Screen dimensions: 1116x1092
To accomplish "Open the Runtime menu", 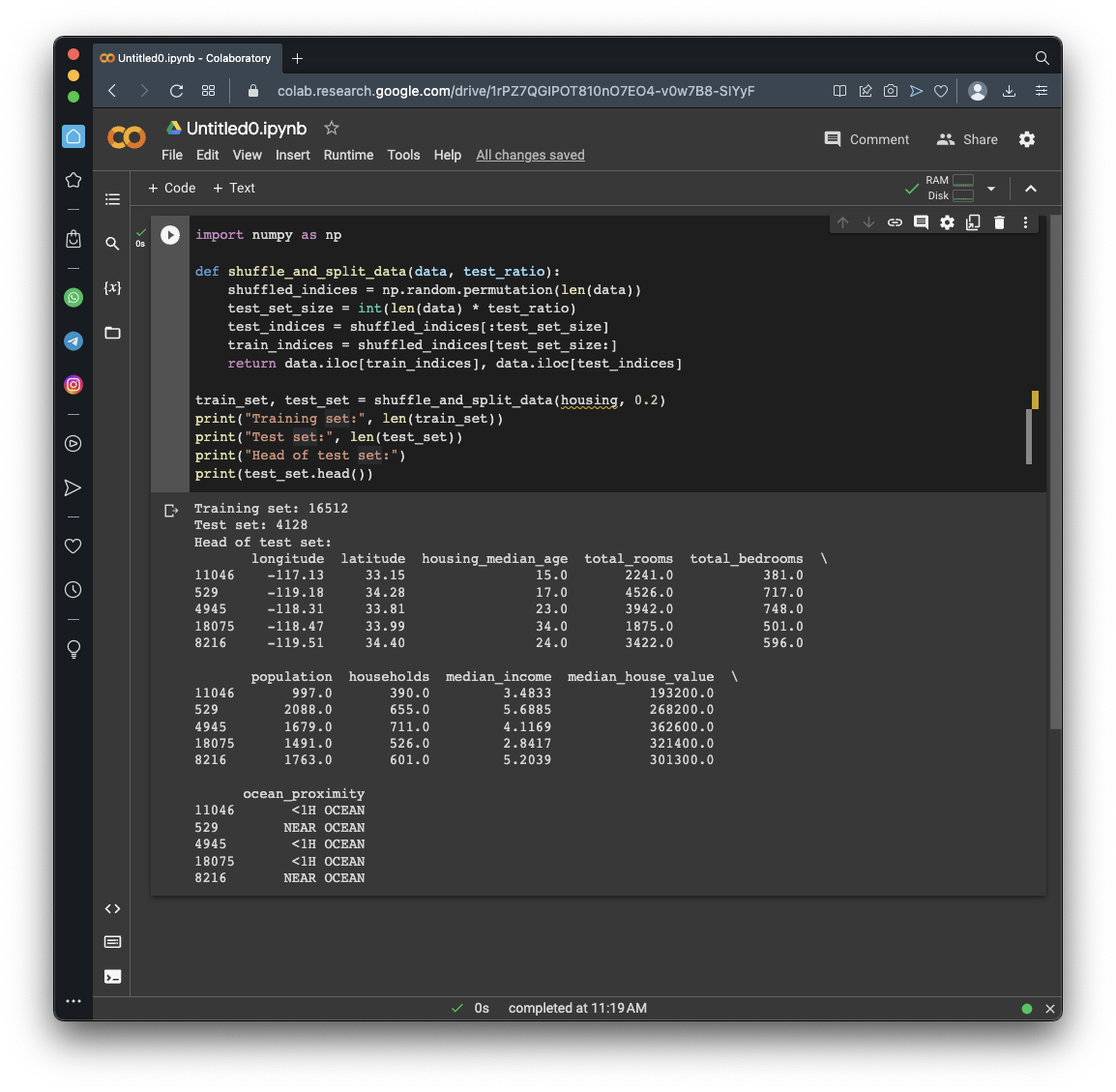I will (x=348, y=155).
